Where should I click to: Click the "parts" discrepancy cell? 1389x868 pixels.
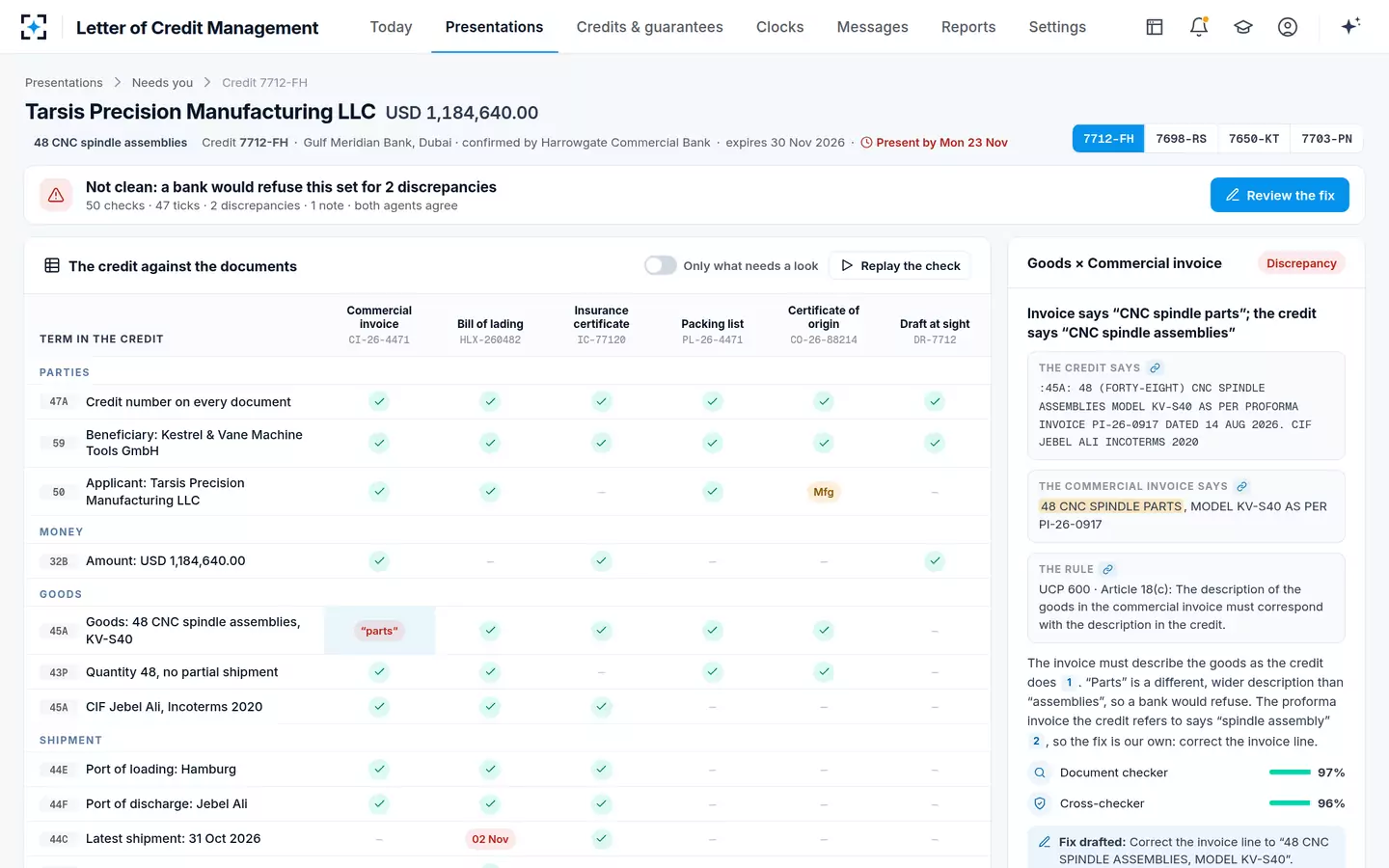click(x=379, y=631)
